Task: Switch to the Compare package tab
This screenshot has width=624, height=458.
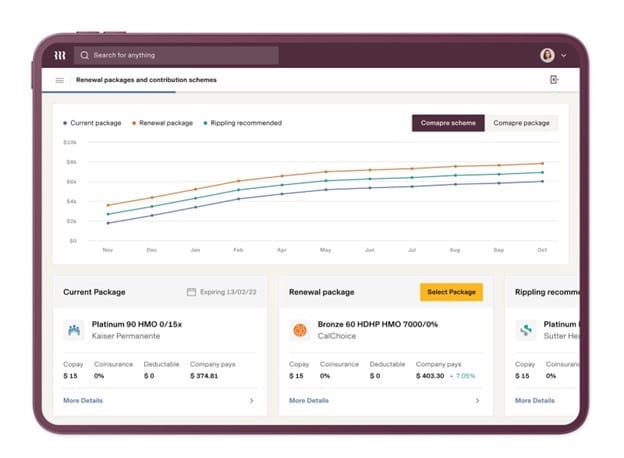Action: pyautogui.click(x=521, y=123)
